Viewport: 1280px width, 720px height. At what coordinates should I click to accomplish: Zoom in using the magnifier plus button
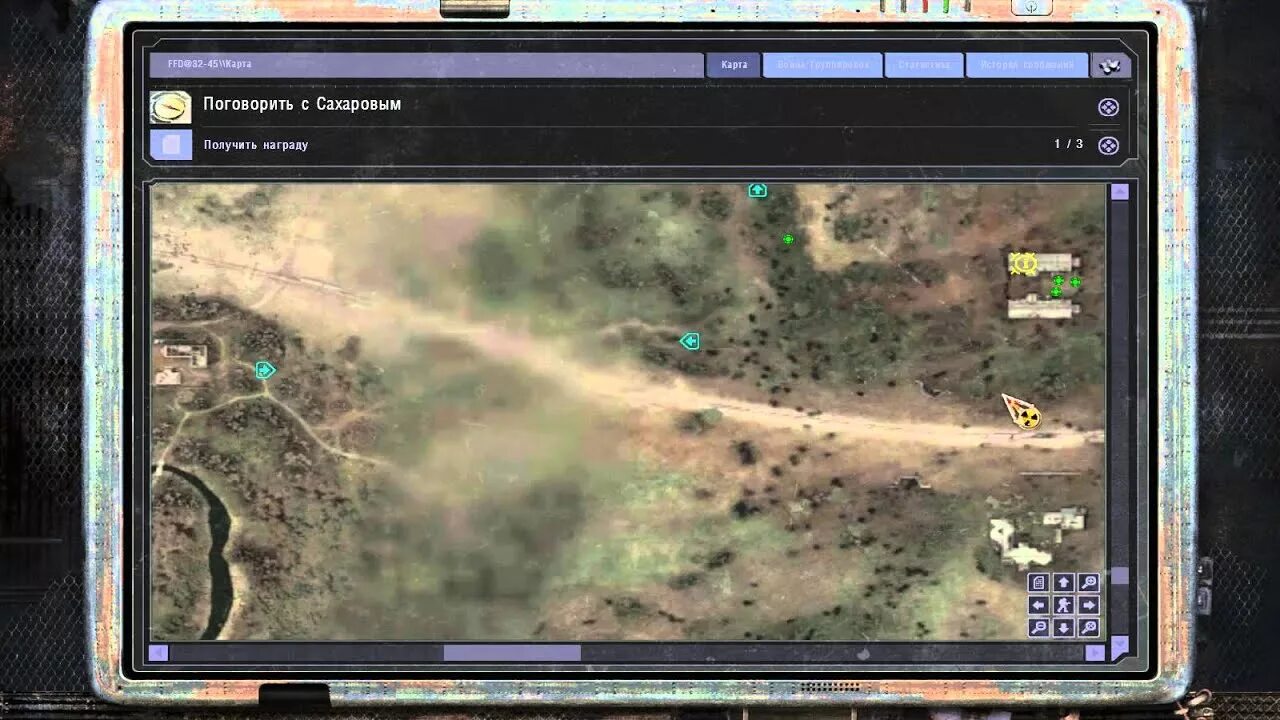[x=1089, y=582]
